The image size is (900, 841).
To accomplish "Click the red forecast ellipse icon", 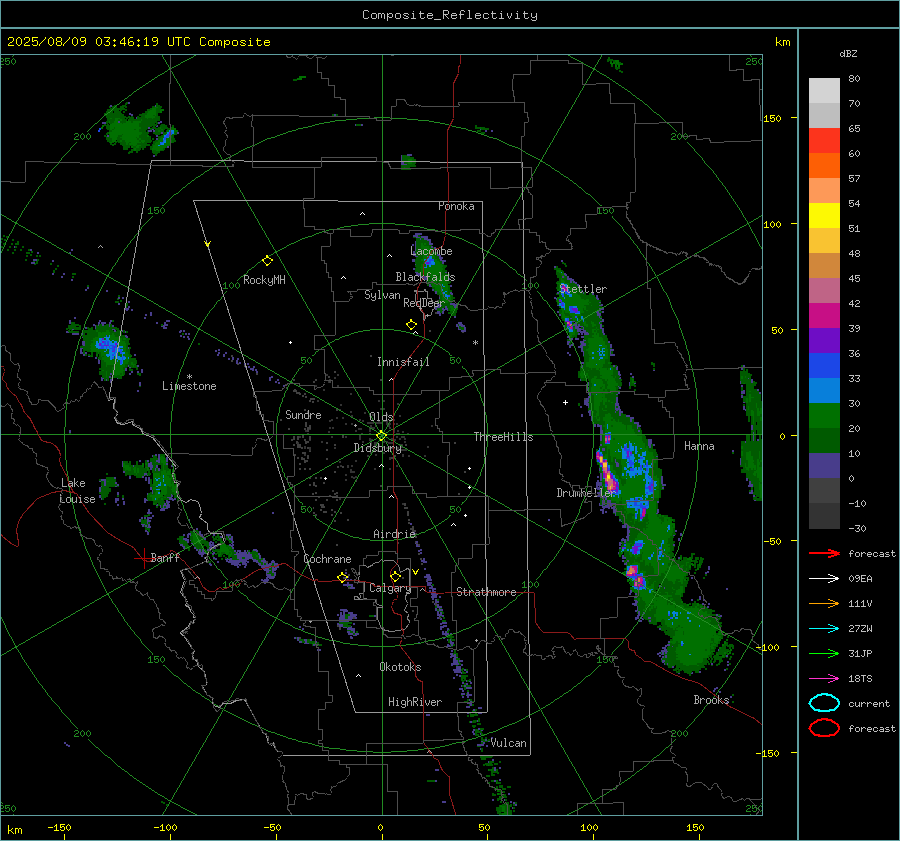I will 824,728.
